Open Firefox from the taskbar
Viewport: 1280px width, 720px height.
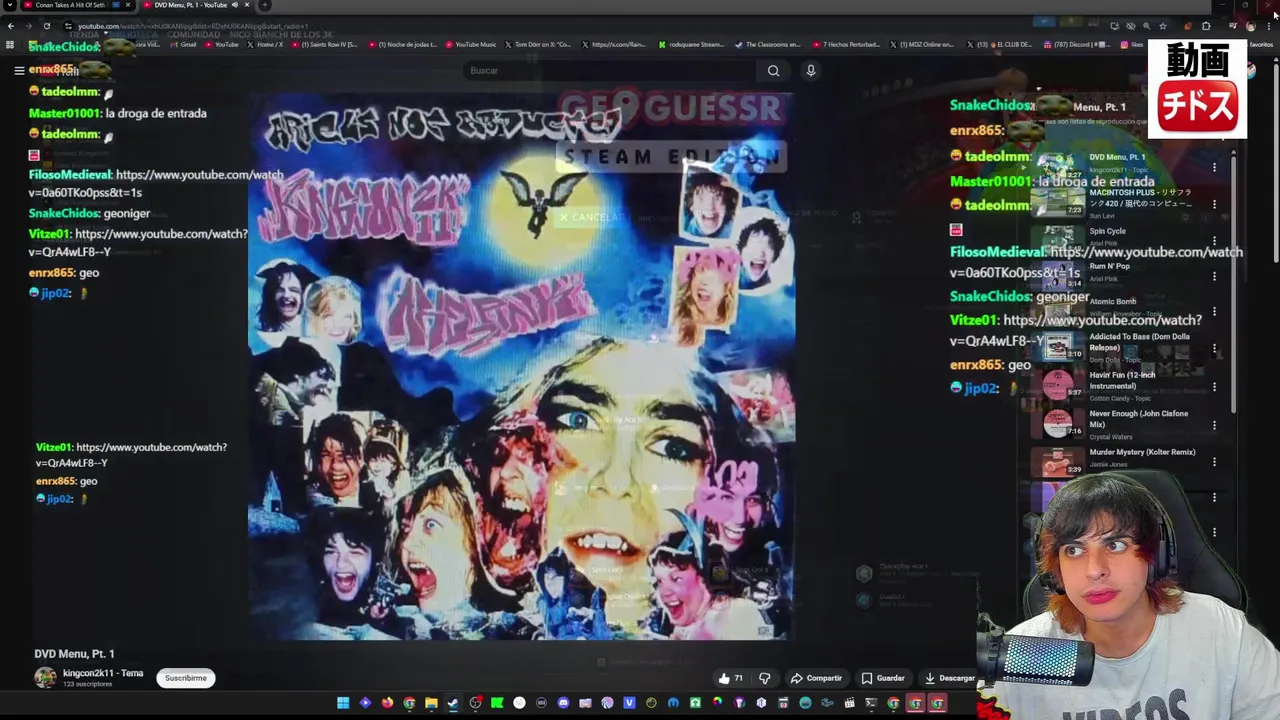click(387, 703)
